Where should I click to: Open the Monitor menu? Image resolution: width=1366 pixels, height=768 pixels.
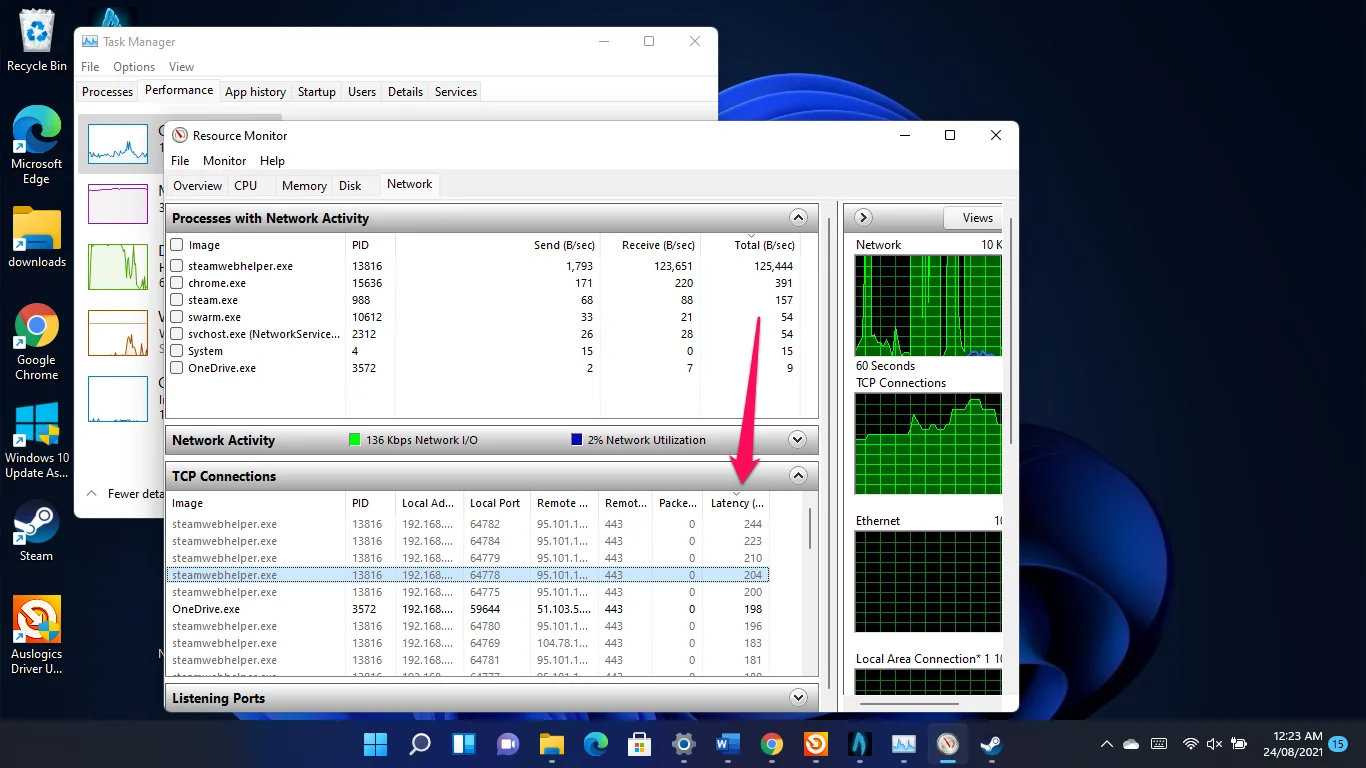coord(224,161)
